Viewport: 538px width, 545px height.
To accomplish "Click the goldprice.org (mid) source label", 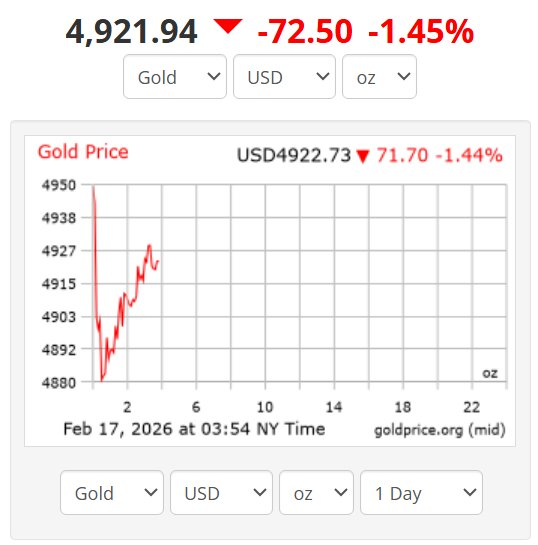I will [440, 430].
